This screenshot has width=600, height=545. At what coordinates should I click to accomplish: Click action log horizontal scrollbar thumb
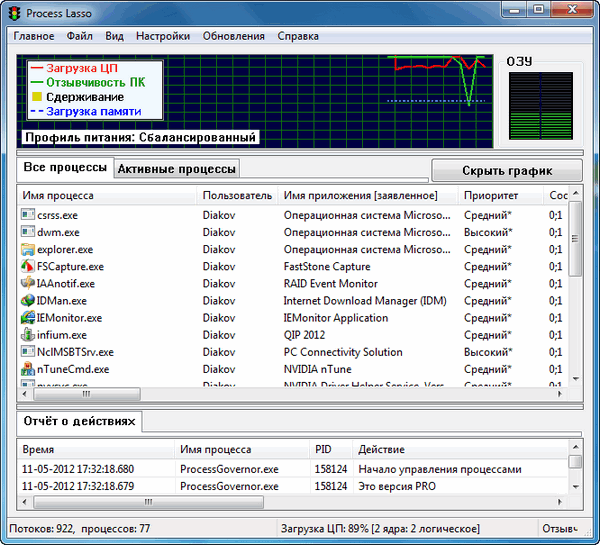[148, 502]
